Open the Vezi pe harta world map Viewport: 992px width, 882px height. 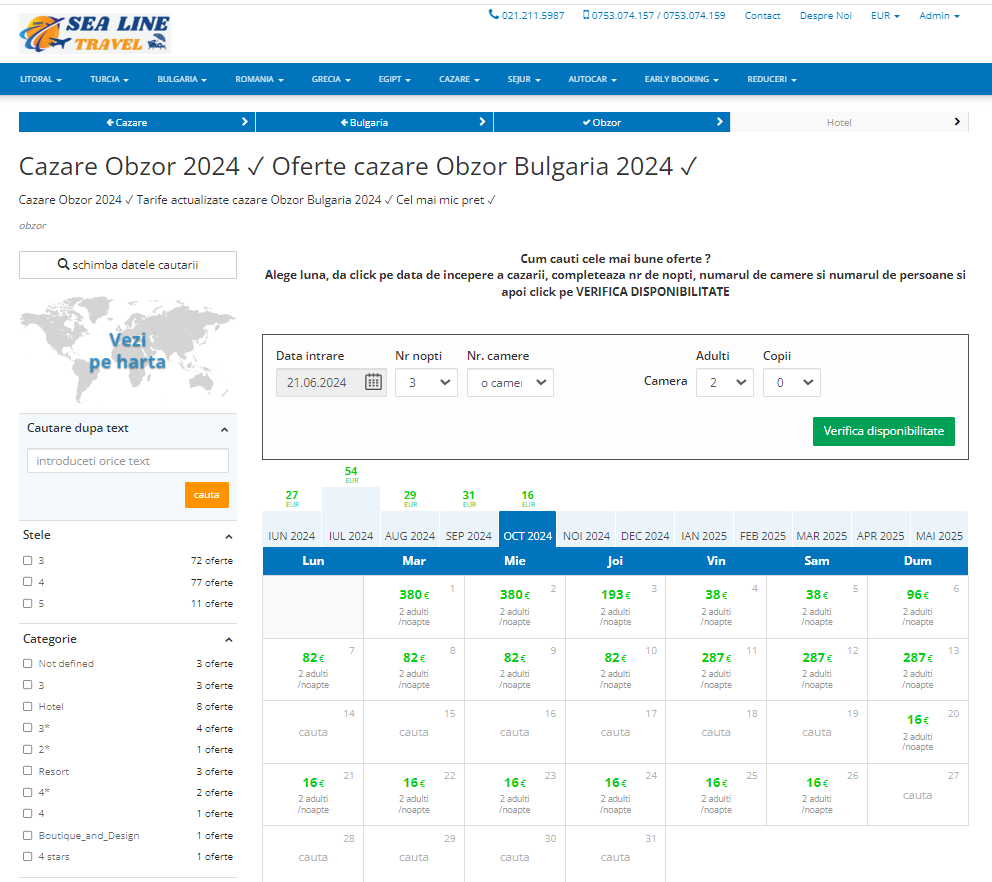tap(128, 351)
